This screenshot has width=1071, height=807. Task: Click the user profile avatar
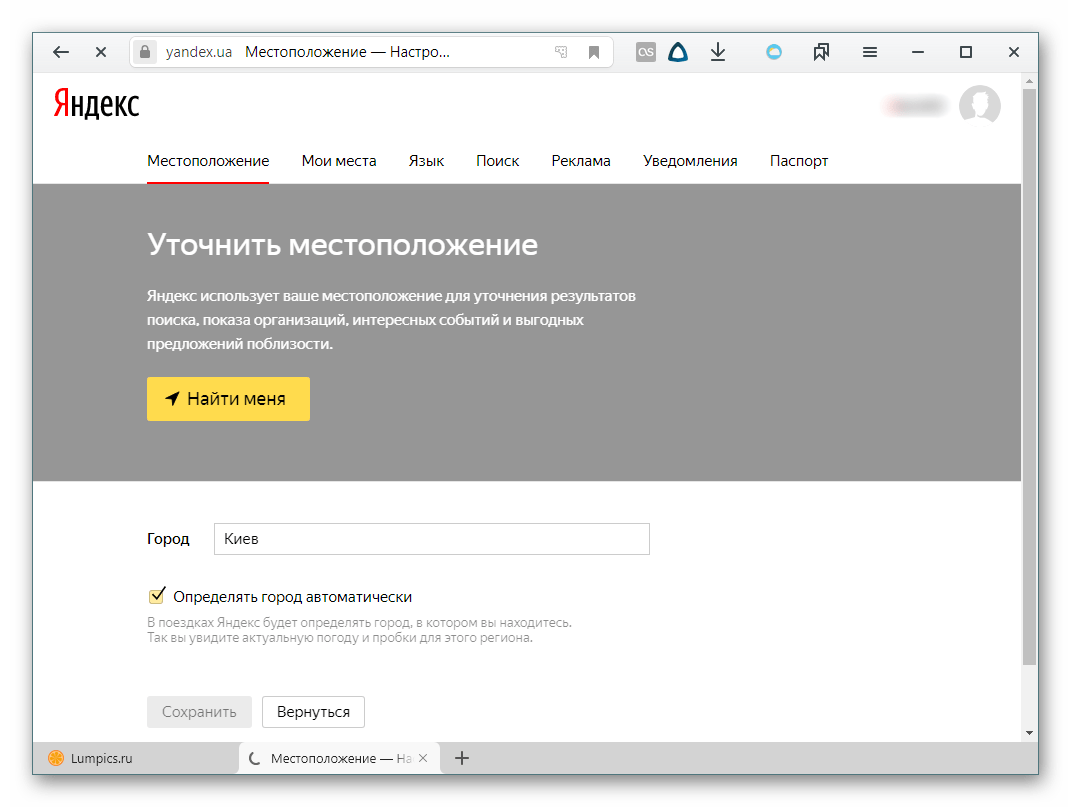click(979, 105)
